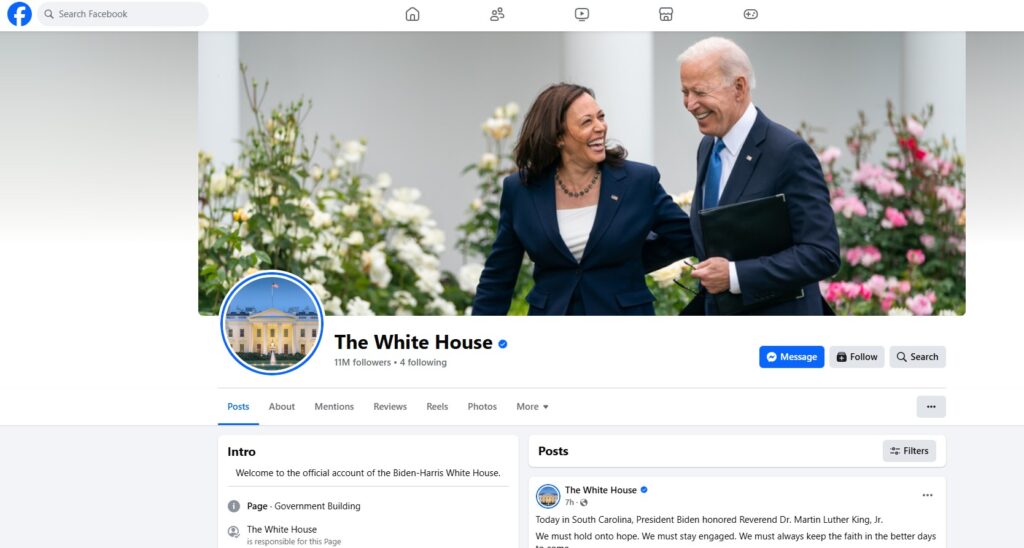Open the 11M followers link

362,363
